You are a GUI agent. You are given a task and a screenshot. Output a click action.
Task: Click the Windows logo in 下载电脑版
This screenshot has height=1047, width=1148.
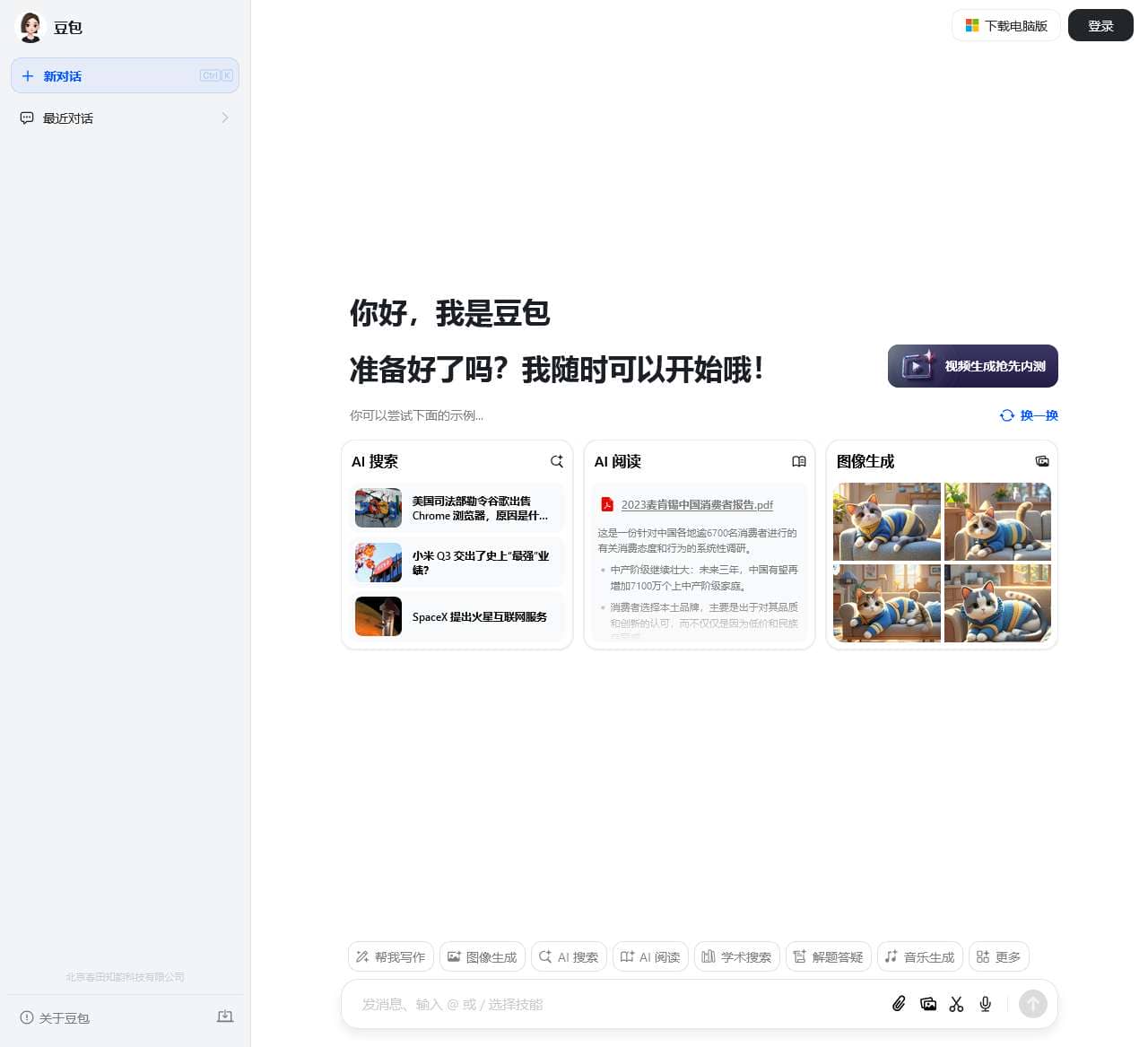pos(972,25)
